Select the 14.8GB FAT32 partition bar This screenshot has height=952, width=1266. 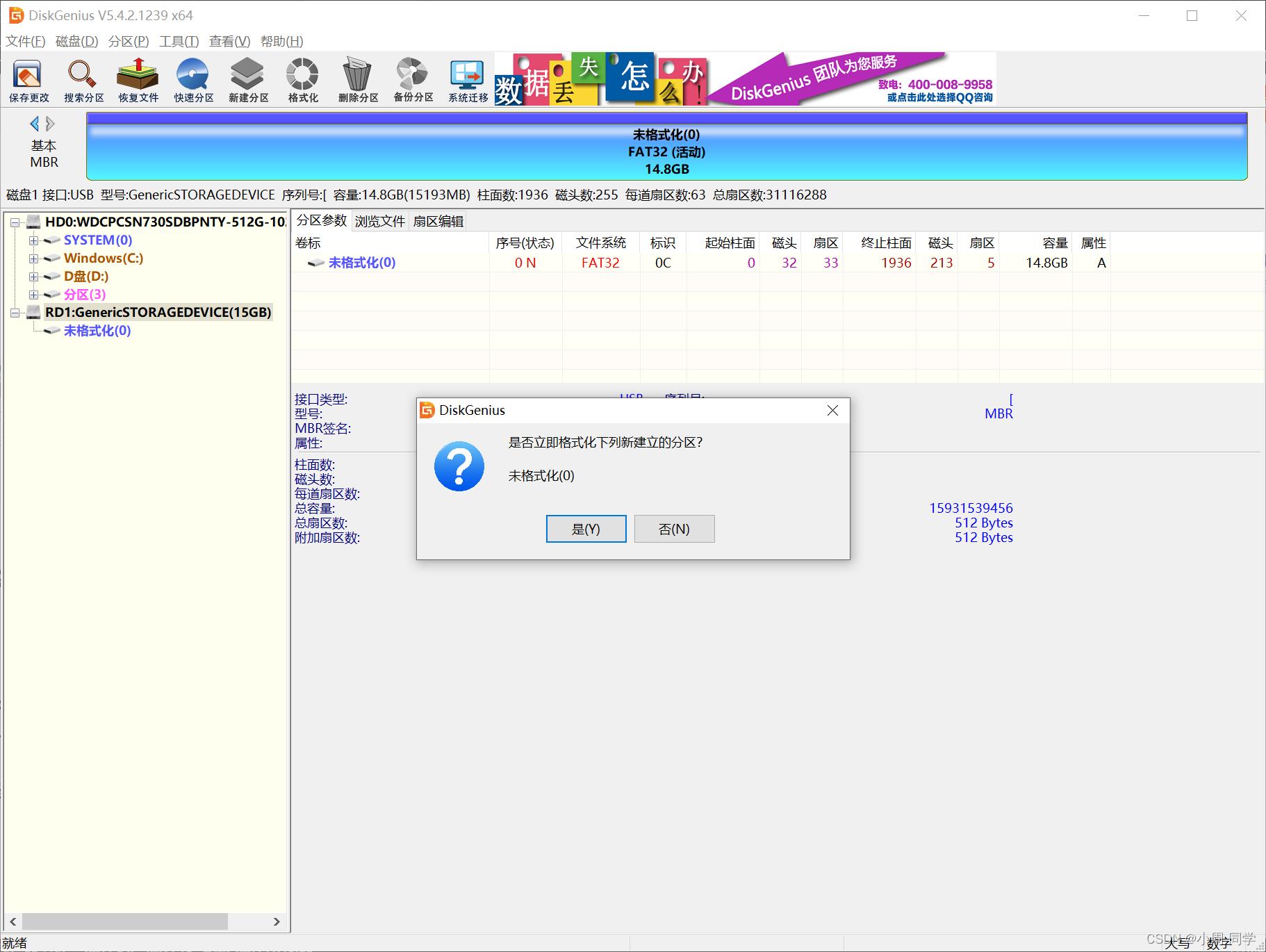pos(667,147)
